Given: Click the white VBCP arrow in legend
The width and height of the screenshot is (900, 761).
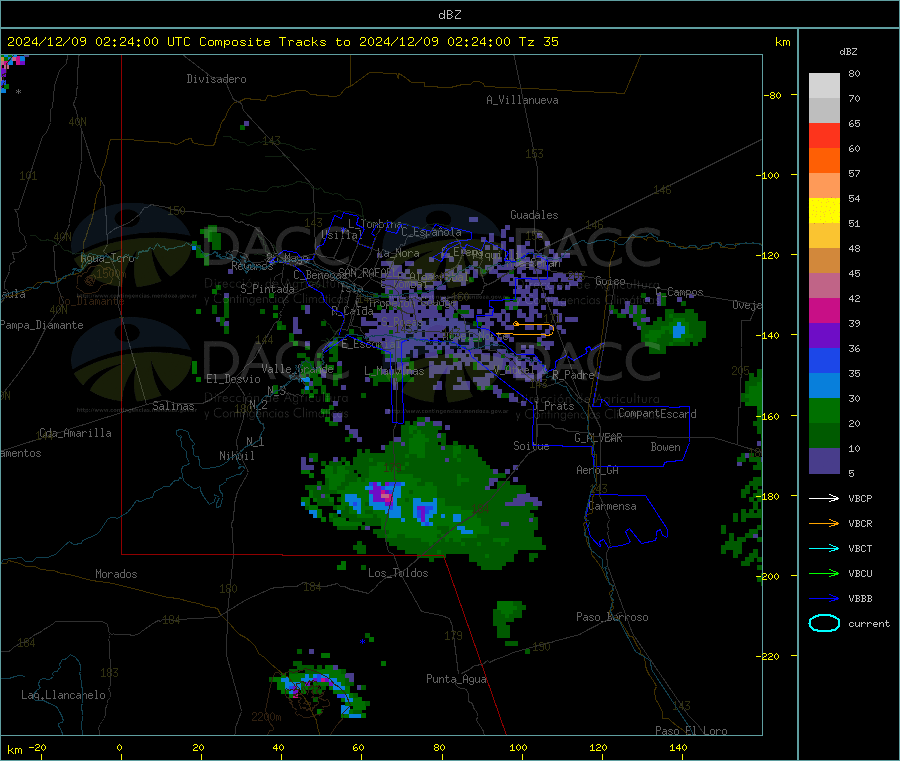Looking at the screenshot, I should (x=824, y=498).
